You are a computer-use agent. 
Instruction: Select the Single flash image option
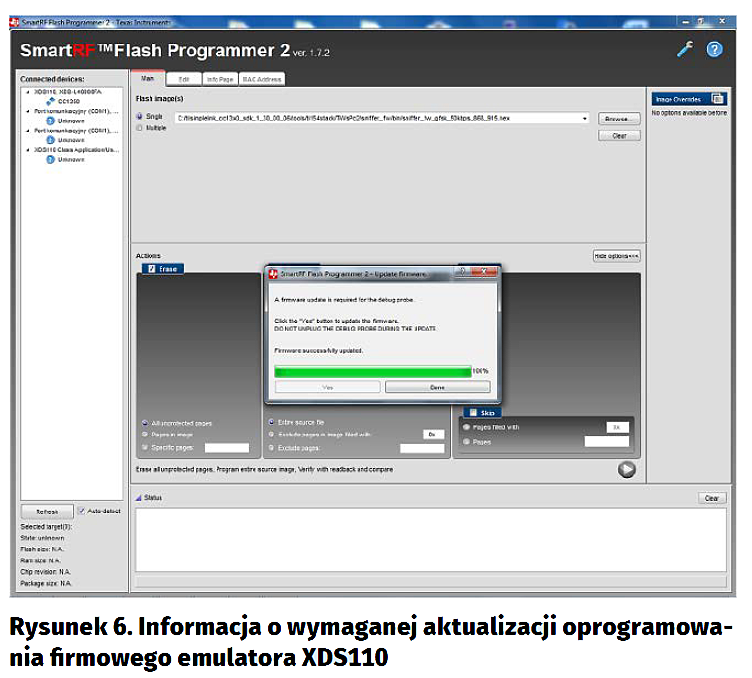(x=140, y=117)
